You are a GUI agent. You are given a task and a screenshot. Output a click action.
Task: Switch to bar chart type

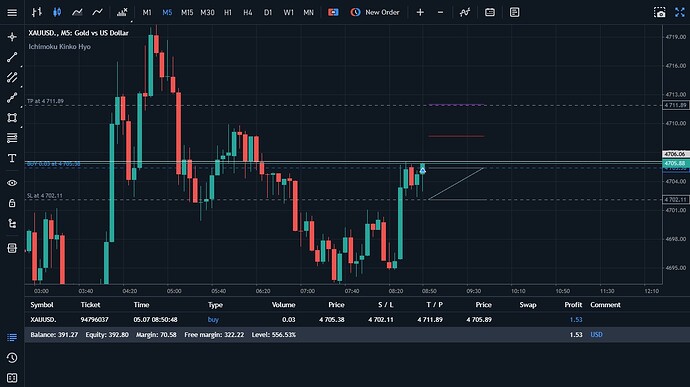[37, 12]
